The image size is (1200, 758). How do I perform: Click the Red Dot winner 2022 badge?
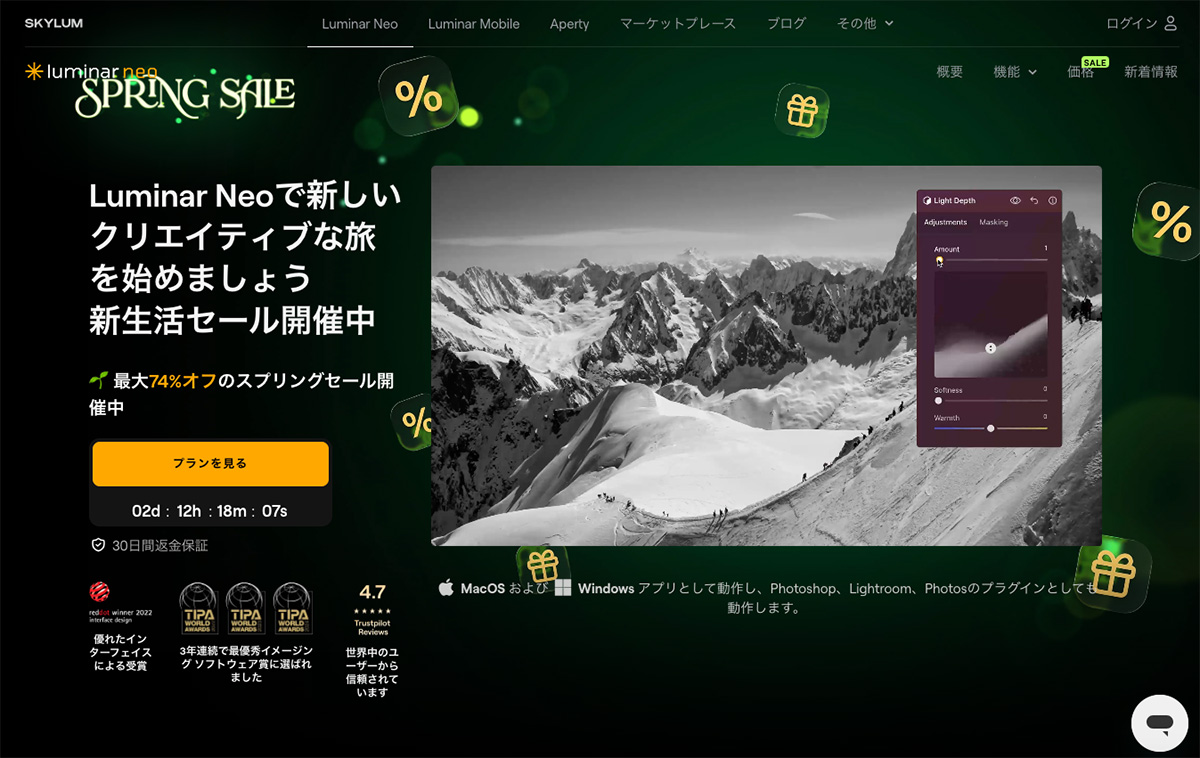tap(120, 606)
